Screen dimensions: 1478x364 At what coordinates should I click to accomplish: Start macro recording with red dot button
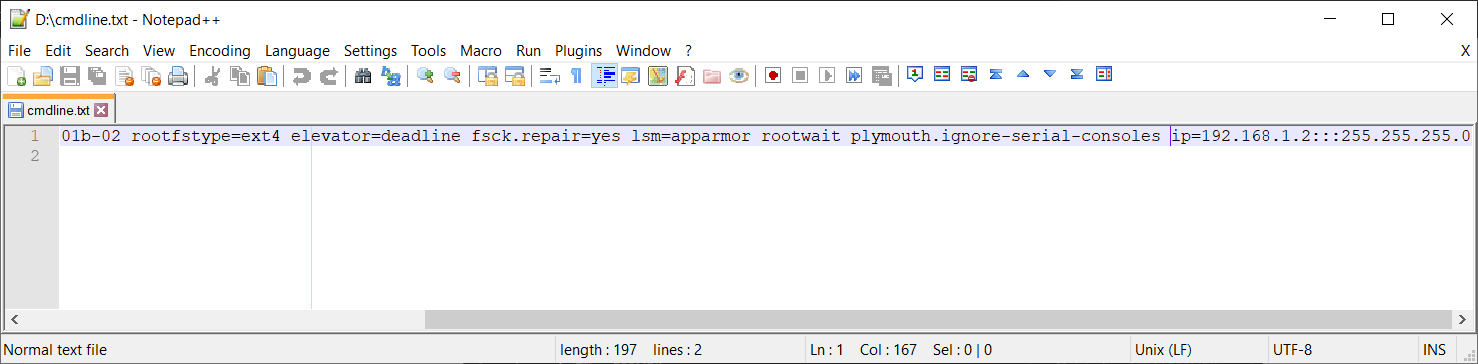click(x=773, y=75)
